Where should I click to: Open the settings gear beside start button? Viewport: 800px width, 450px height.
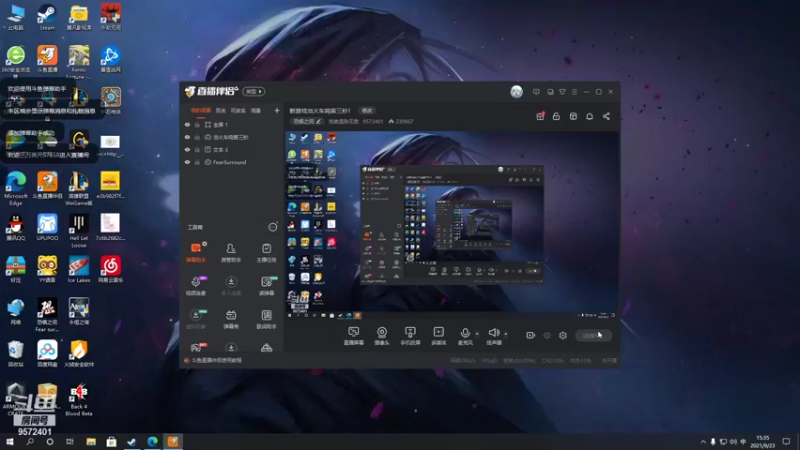click(x=563, y=335)
